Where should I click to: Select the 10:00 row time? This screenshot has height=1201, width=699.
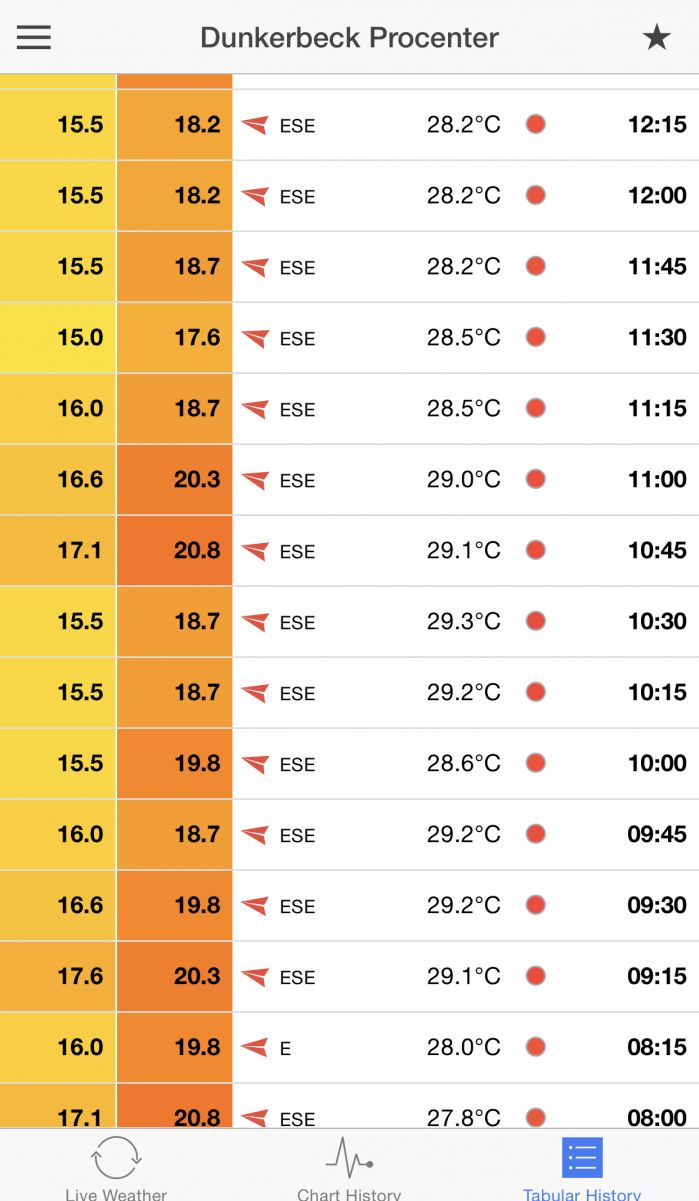click(657, 764)
